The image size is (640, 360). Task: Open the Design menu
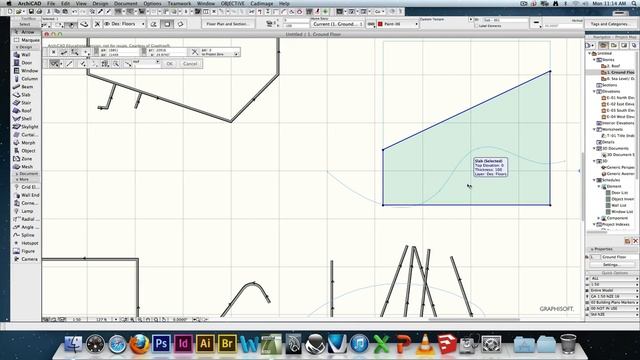coord(100,3)
